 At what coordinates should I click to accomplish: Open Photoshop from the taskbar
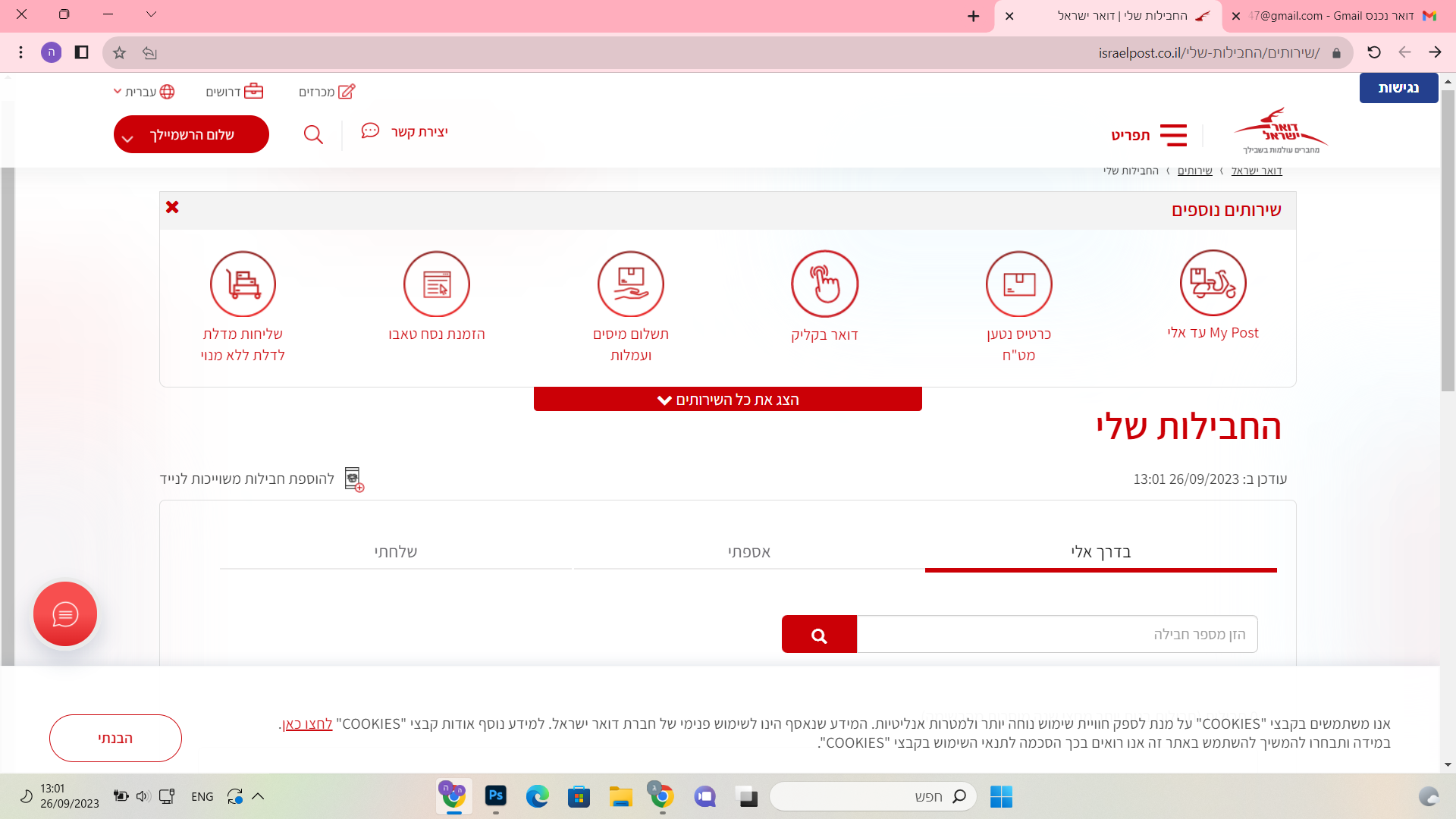pos(496,796)
